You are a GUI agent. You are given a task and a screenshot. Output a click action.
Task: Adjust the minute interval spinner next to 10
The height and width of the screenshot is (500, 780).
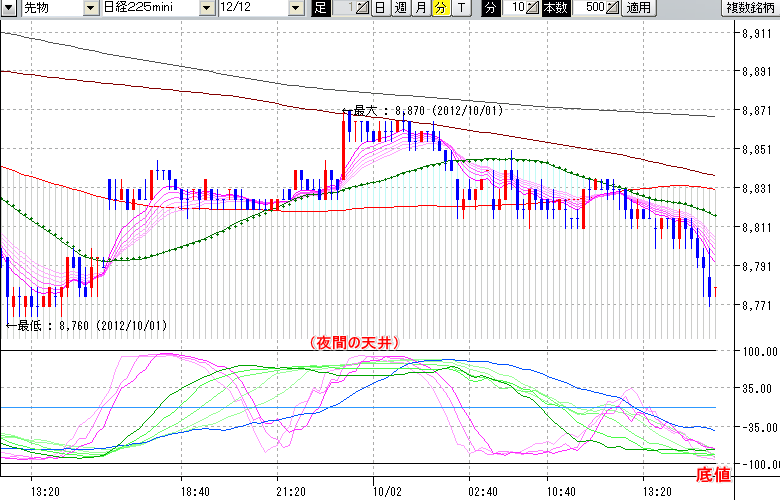tap(532, 8)
